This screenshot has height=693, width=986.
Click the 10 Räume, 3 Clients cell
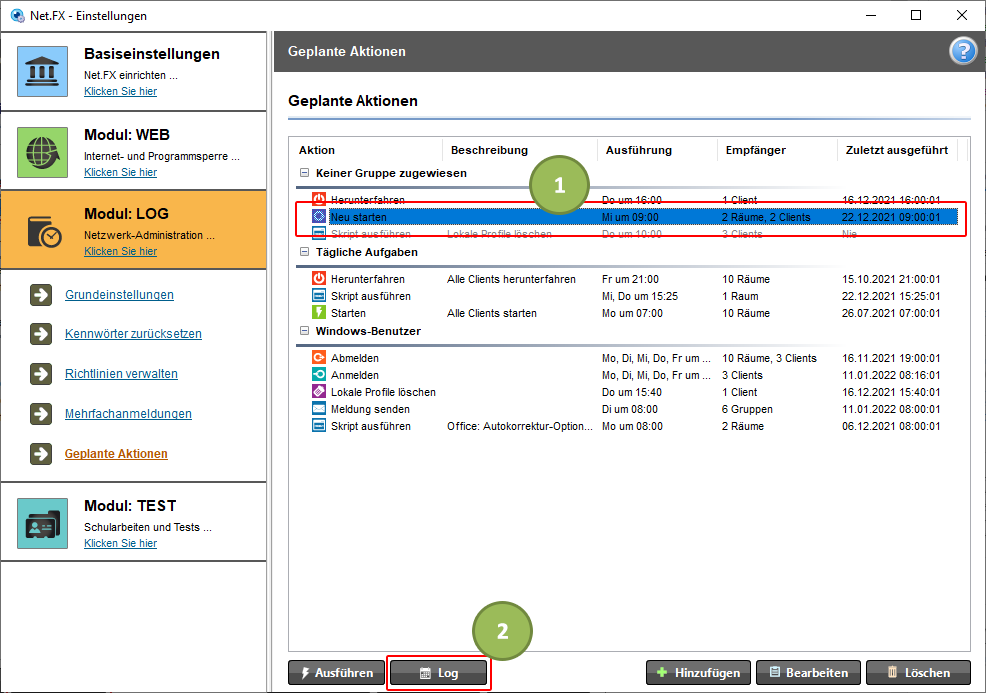pos(769,358)
